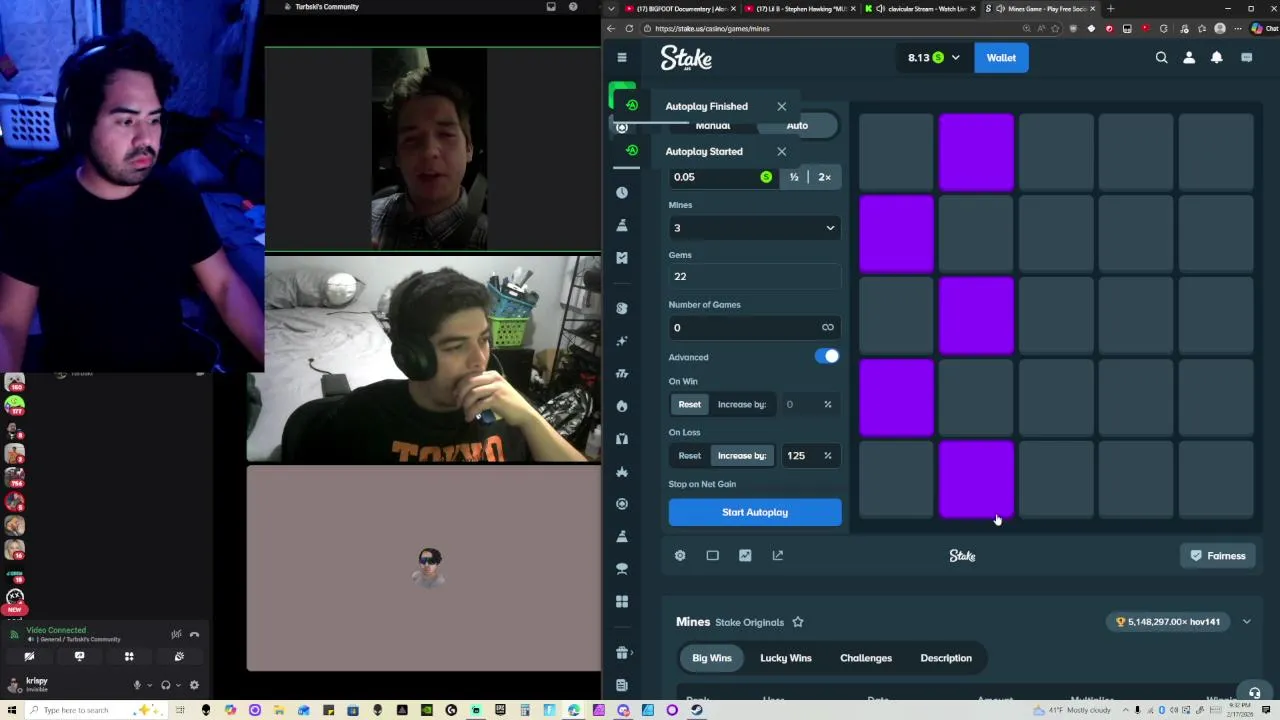The image size is (1280, 720).
Task: Open the 8.13 balance currency dropdown
Action: tap(933, 57)
